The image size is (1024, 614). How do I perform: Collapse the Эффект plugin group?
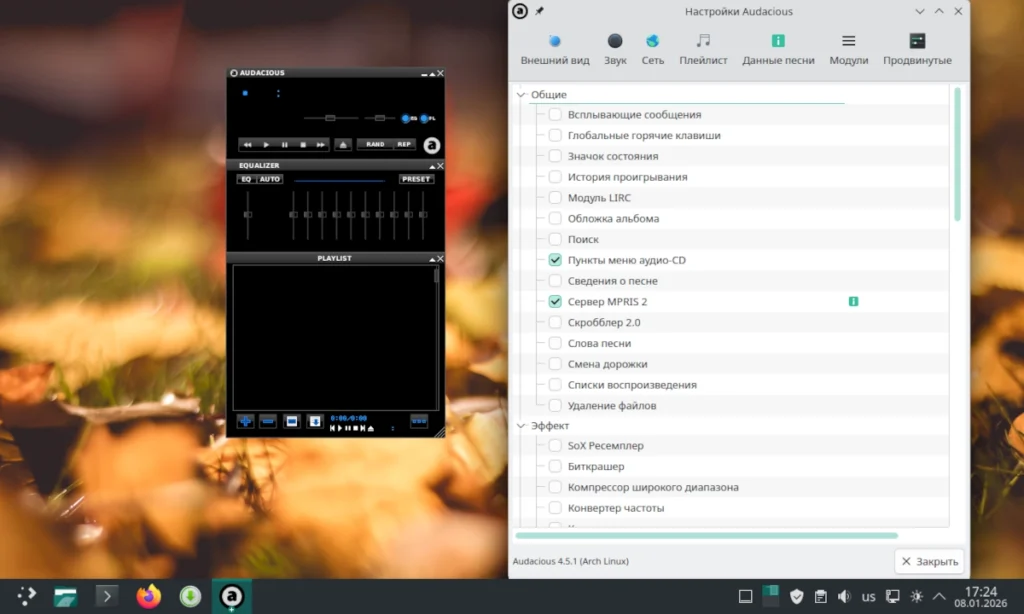[521, 426]
